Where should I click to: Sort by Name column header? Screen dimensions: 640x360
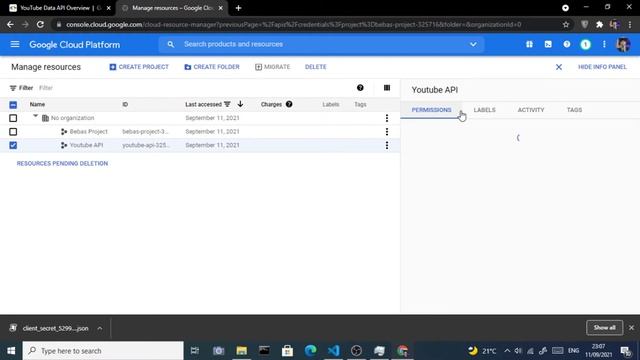pyautogui.click(x=37, y=104)
